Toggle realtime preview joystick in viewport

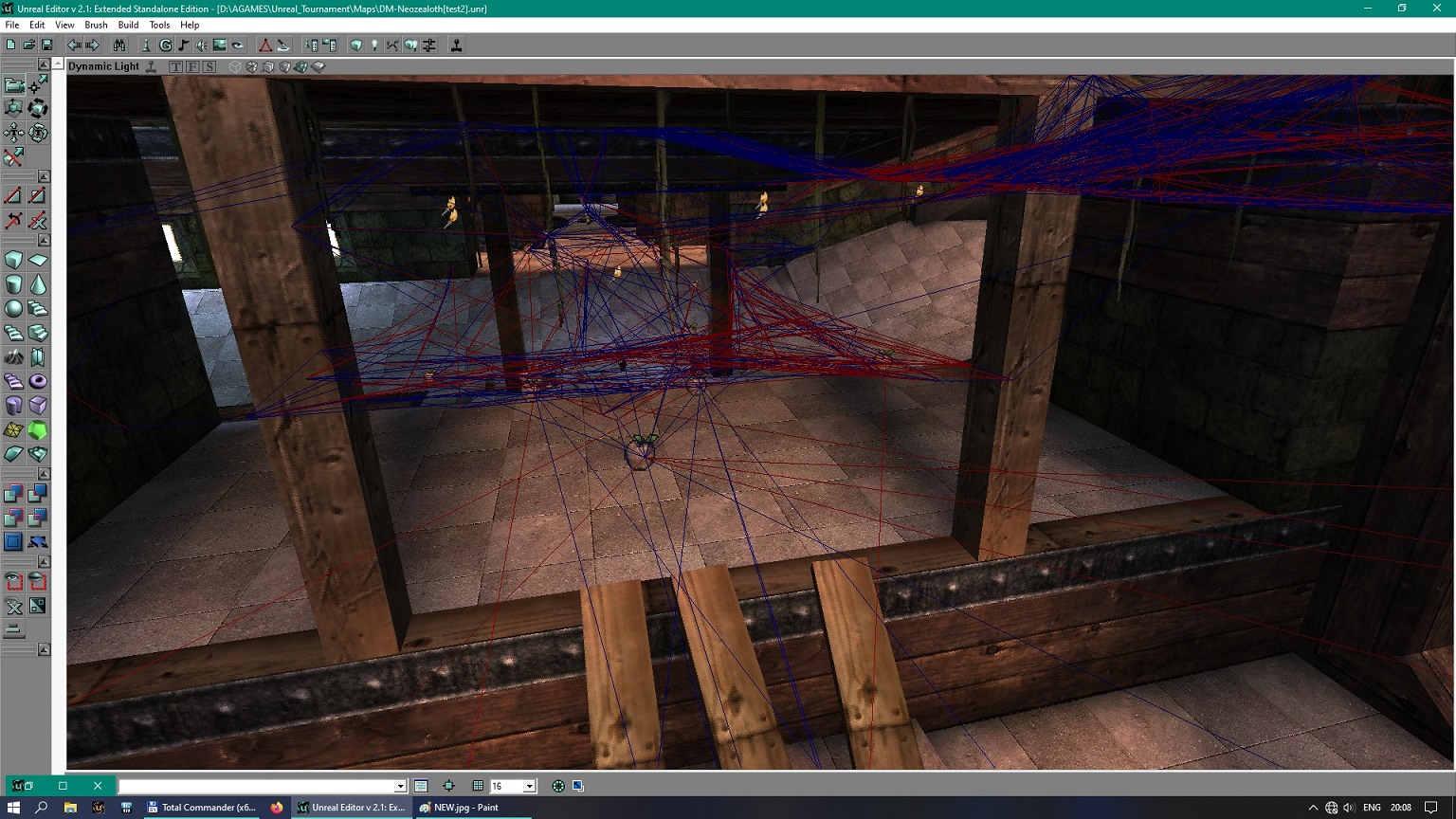tap(151, 66)
